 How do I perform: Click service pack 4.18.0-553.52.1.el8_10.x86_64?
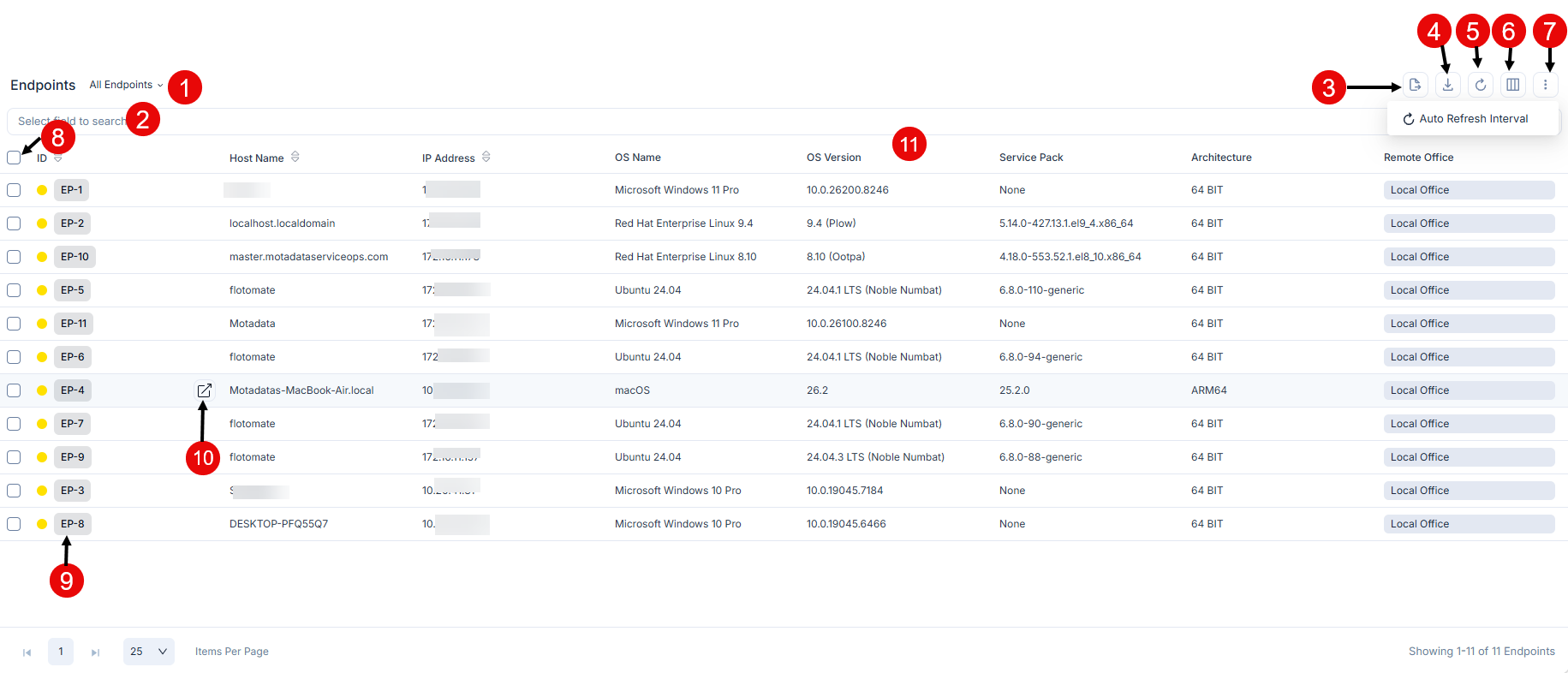(x=1070, y=257)
